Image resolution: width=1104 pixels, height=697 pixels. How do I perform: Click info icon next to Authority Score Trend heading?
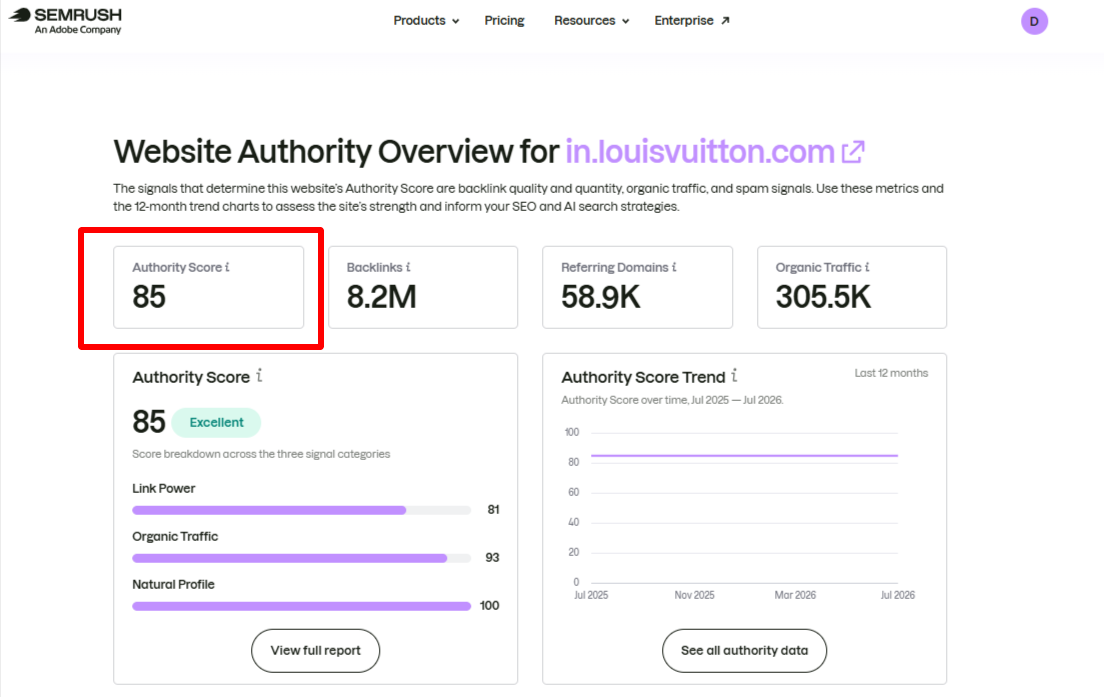pos(734,375)
